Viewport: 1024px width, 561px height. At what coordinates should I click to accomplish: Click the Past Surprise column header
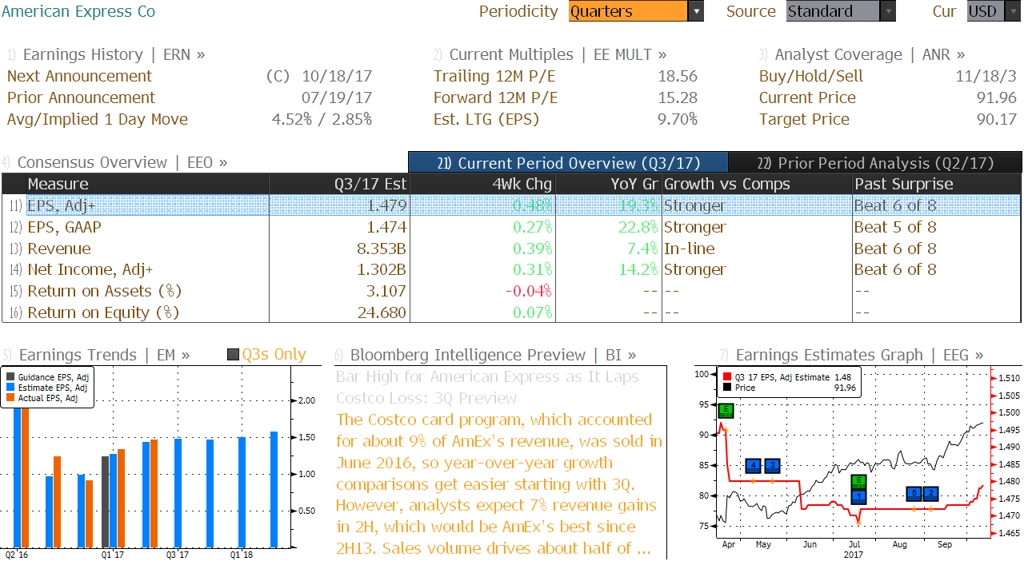[x=936, y=184]
